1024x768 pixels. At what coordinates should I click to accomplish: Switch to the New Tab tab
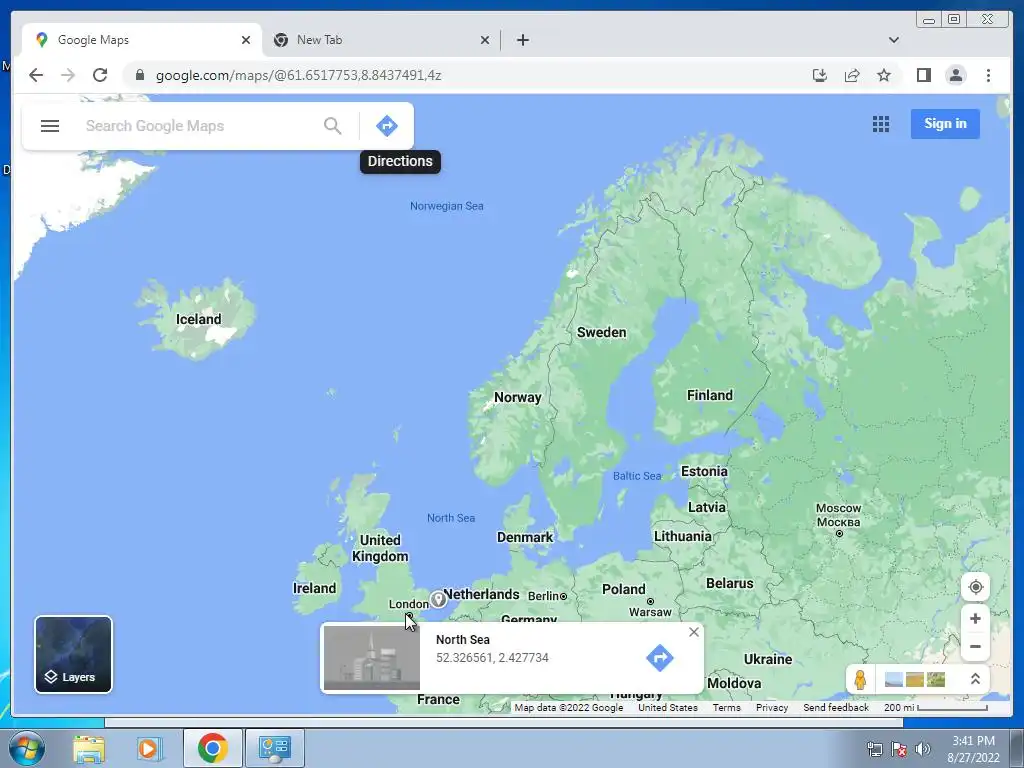[x=382, y=40]
